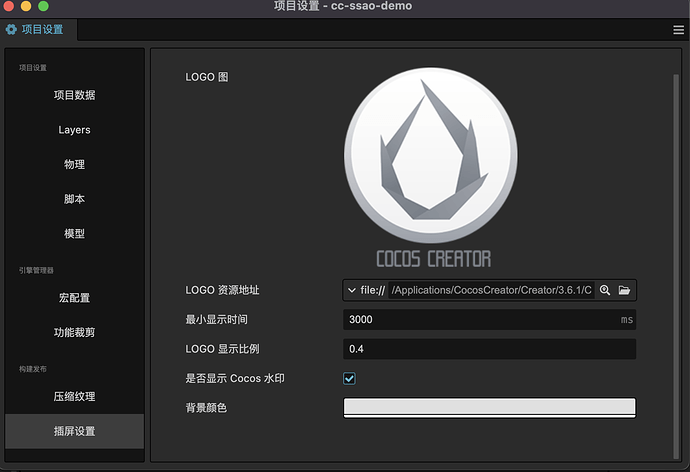690x472 pixels.
Task: Select the 插屏设置 sidebar item
Action: tap(74, 431)
